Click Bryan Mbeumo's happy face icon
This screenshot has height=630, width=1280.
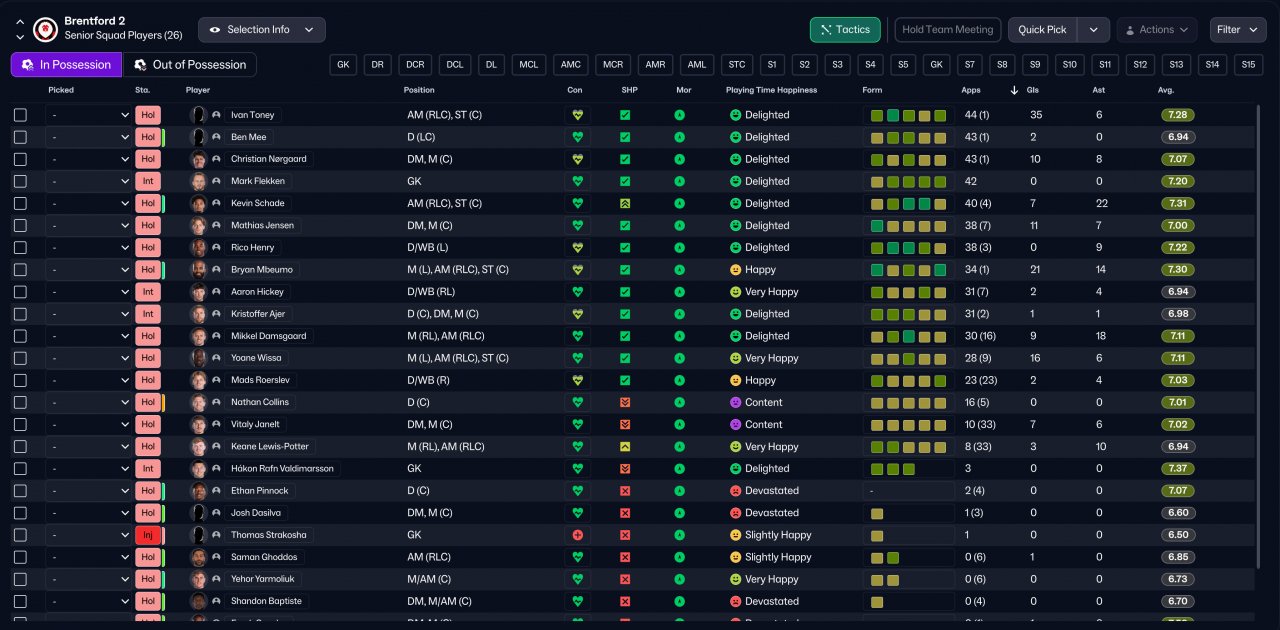pyautogui.click(x=735, y=270)
